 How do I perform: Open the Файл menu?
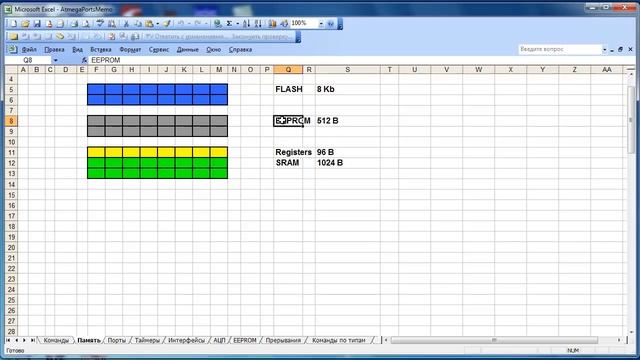[29, 49]
